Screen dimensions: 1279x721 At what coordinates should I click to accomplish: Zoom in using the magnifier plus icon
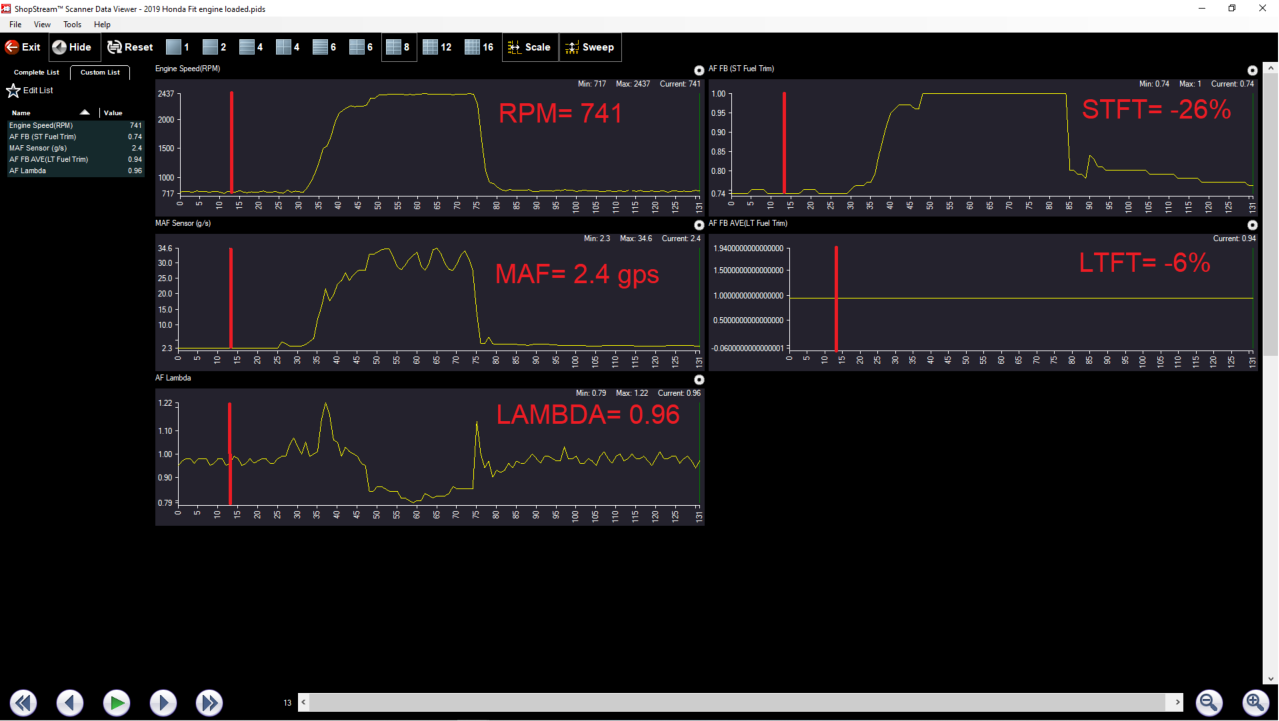pos(1255,703)
